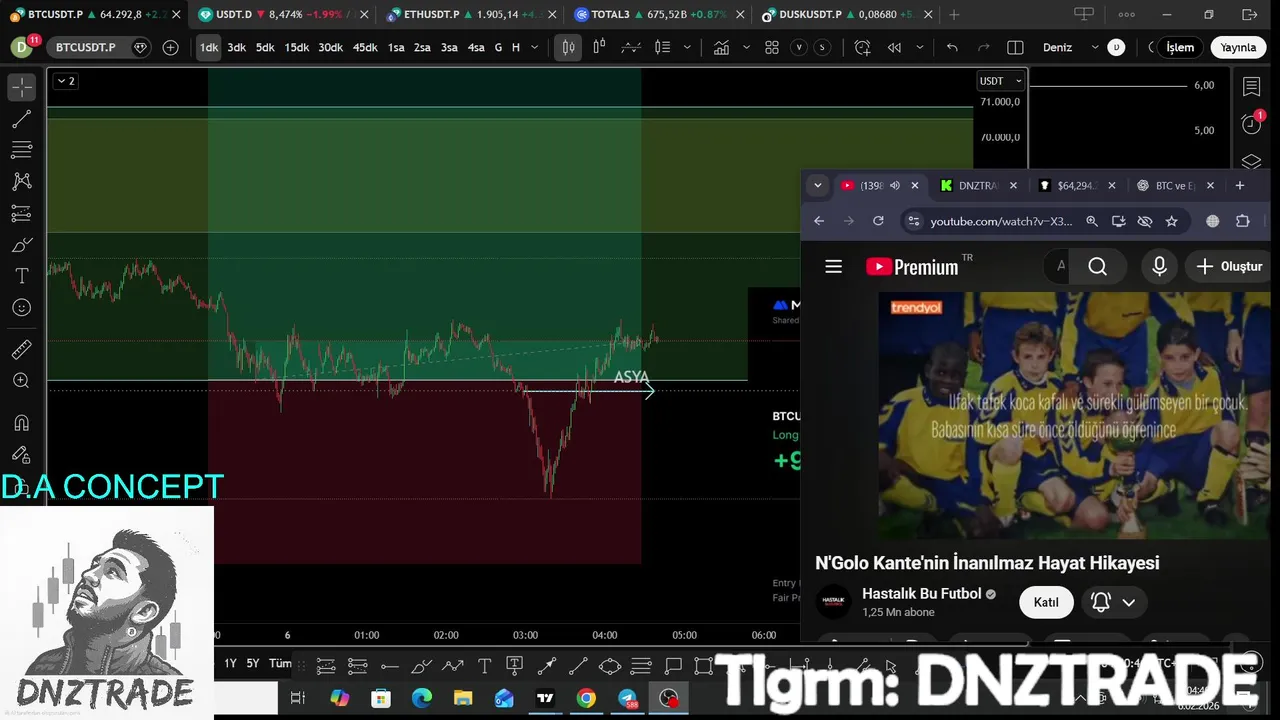Click the Oluştur create button on YouTube

[x=1229, y=266]
